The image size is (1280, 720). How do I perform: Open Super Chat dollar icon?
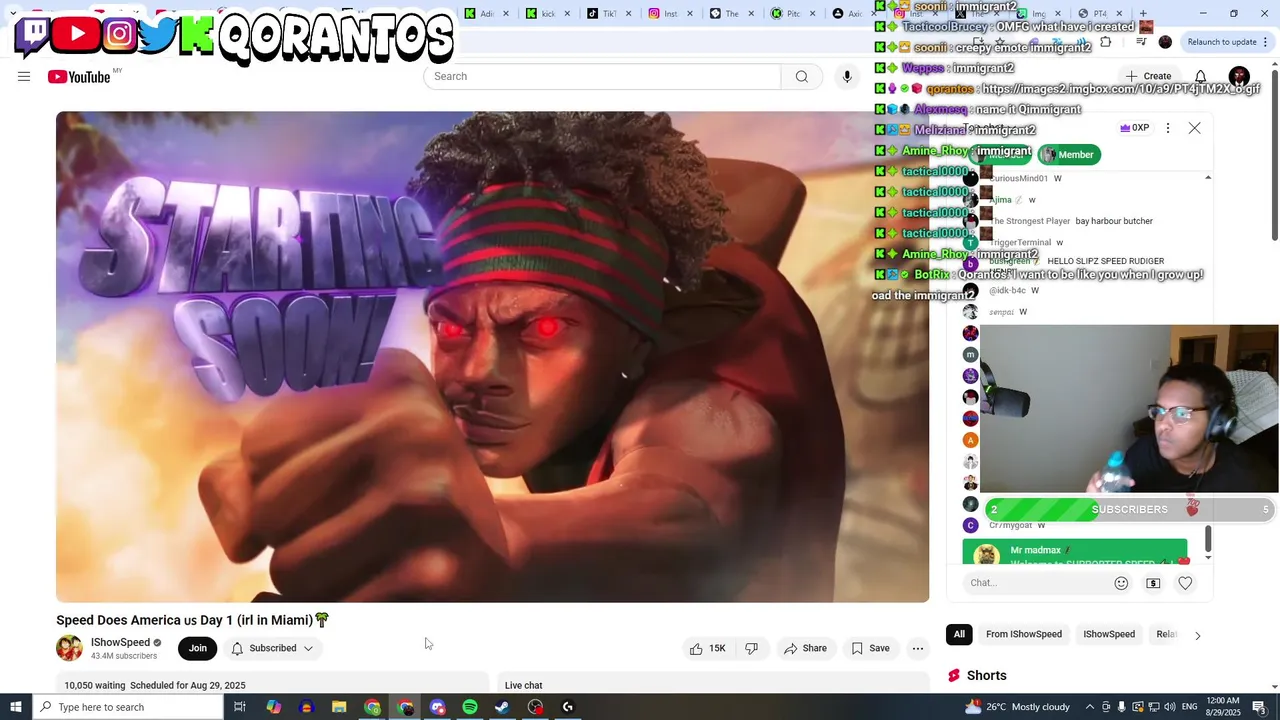tap(1153, 583)
